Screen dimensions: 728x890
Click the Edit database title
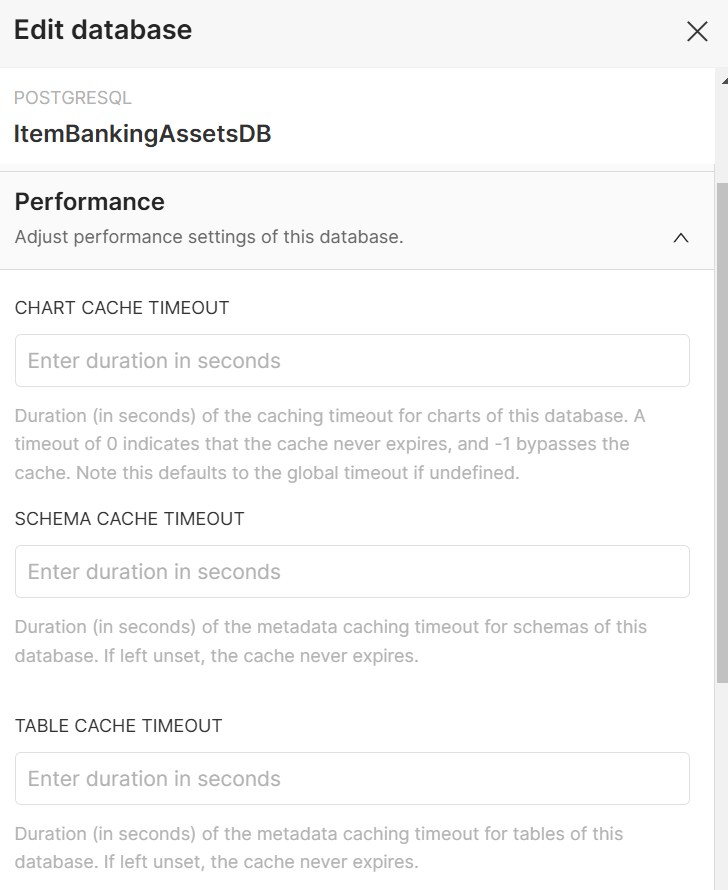[103, 30]
